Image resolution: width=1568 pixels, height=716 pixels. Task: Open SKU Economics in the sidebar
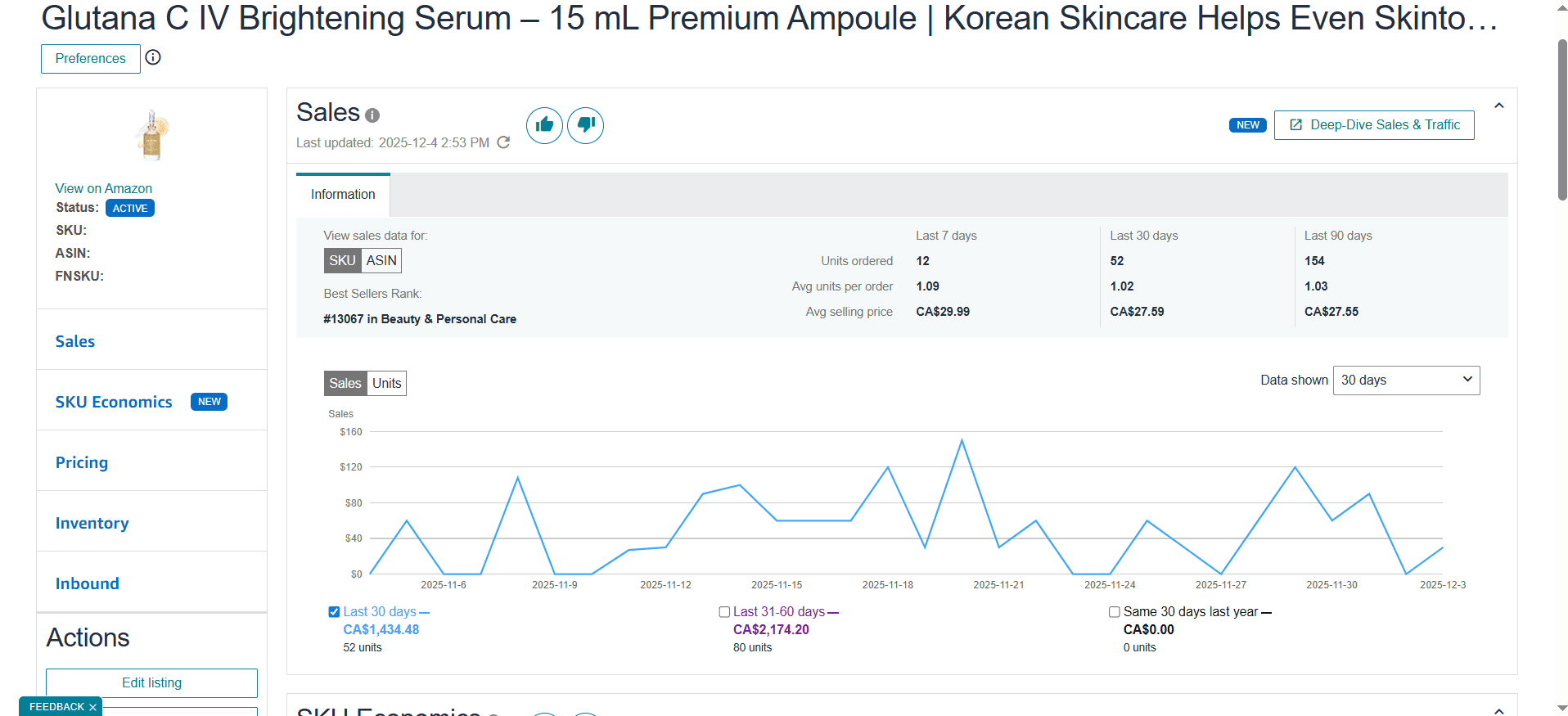point(114,402)
